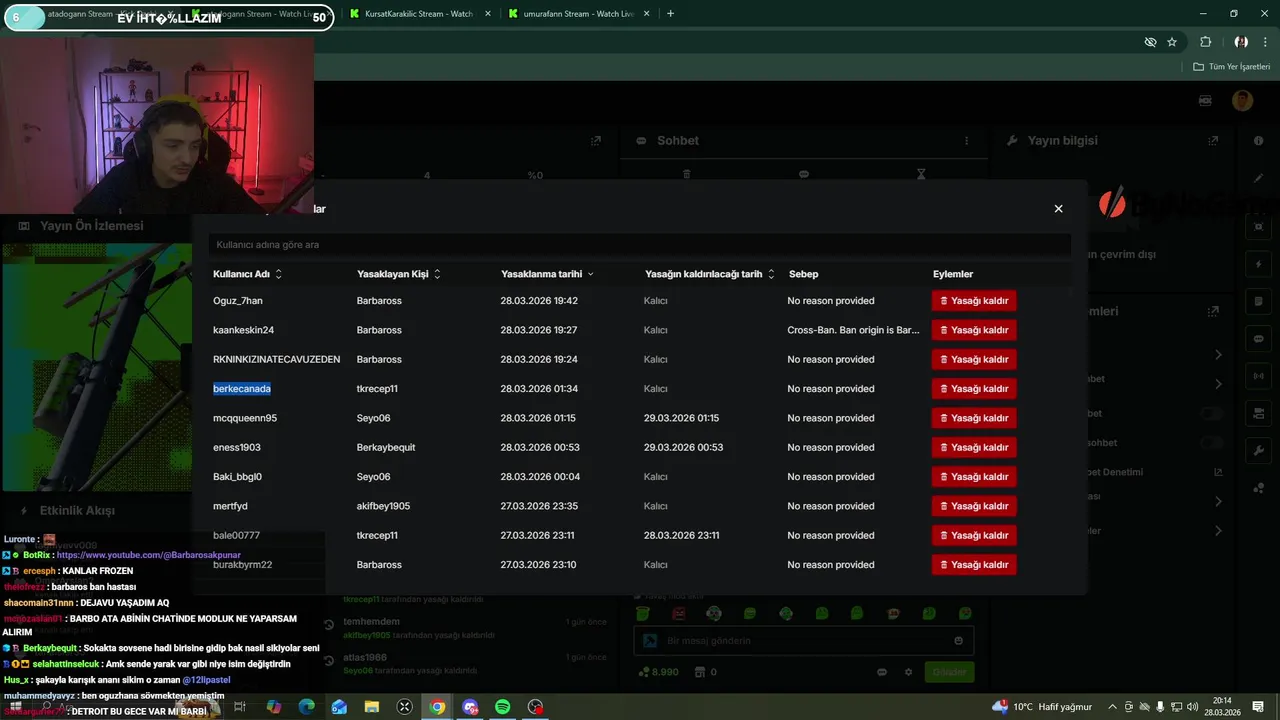Click the chat settings gear icon
This screenshot has width=1280, height=720.
(x=908, y=672)
